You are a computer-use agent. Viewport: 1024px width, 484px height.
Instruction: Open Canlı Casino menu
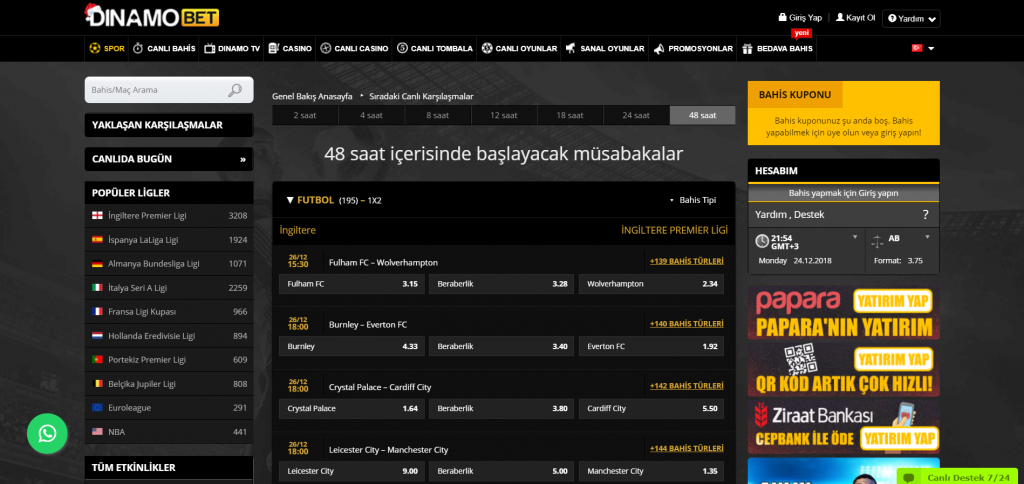pos(355,48)
